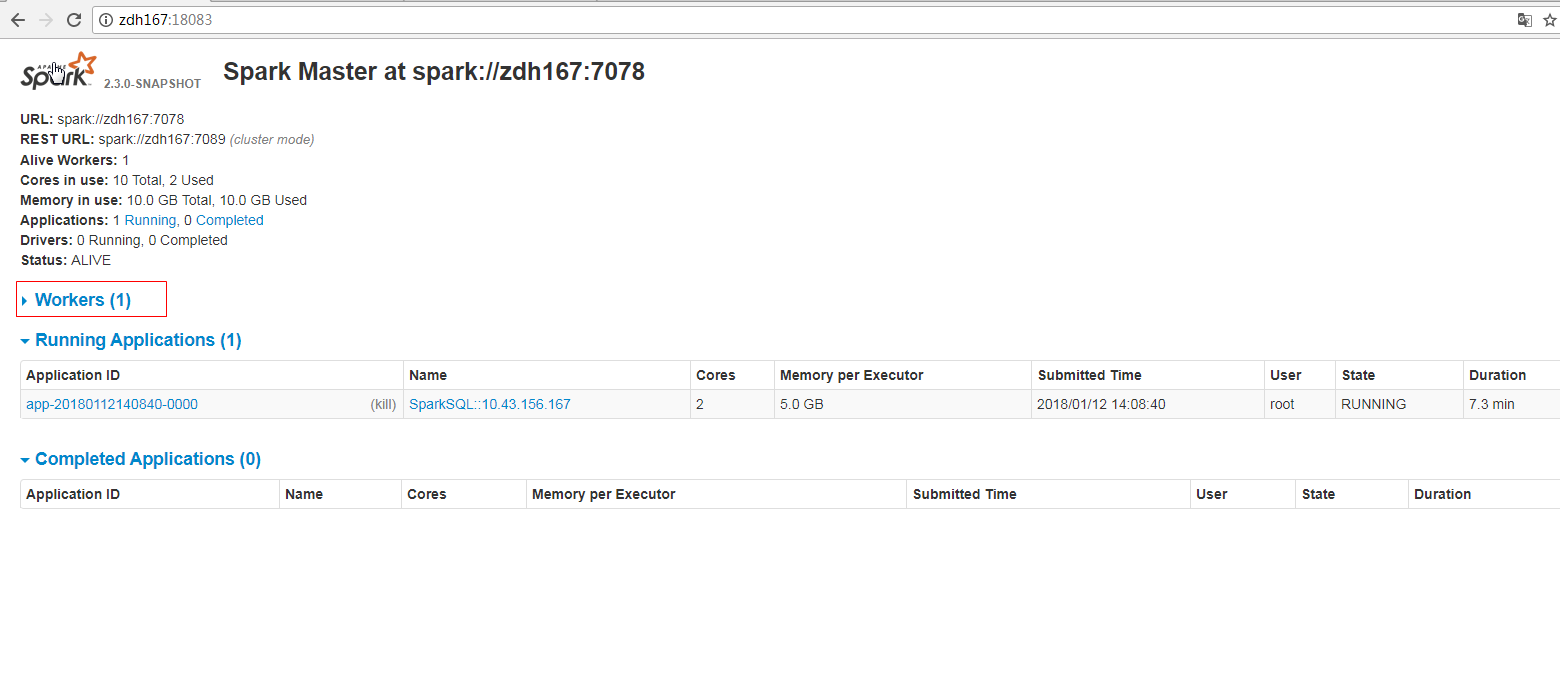Kill the running application via (kill)

(383, 404)
